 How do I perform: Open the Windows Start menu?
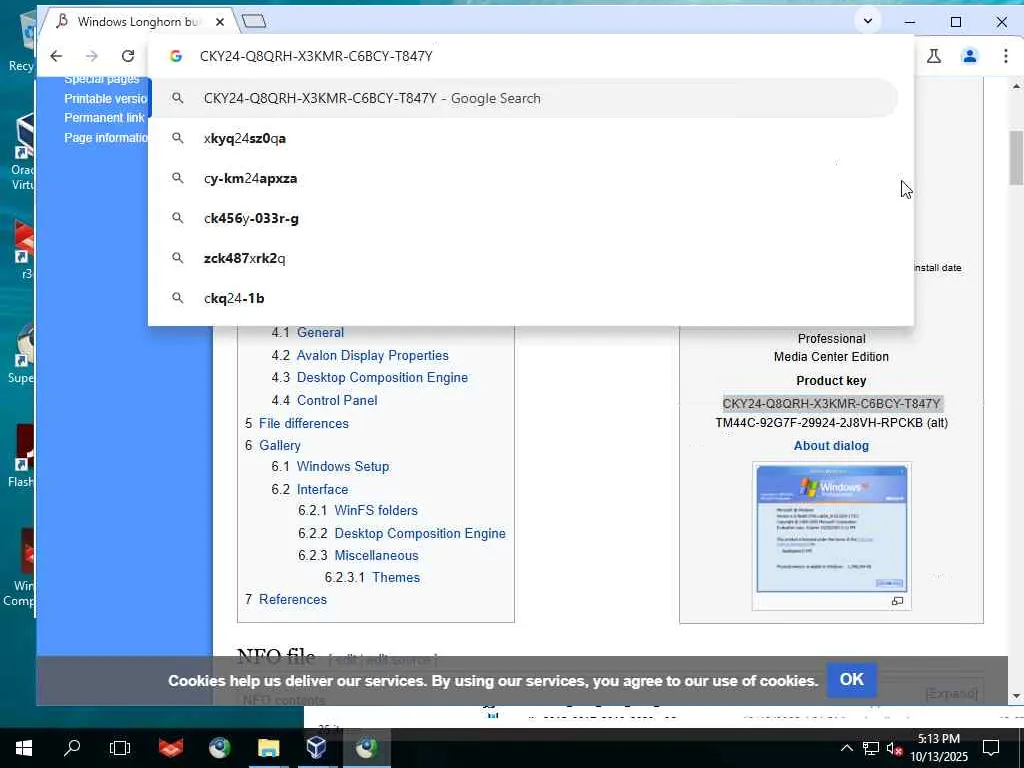24,748
